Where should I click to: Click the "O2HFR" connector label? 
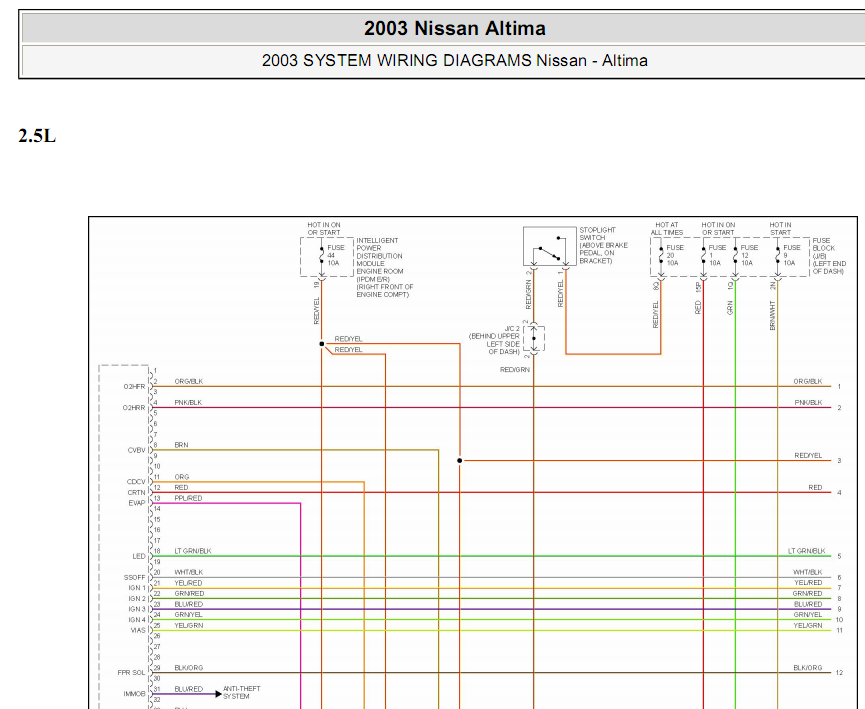click(x=134, y=387)
